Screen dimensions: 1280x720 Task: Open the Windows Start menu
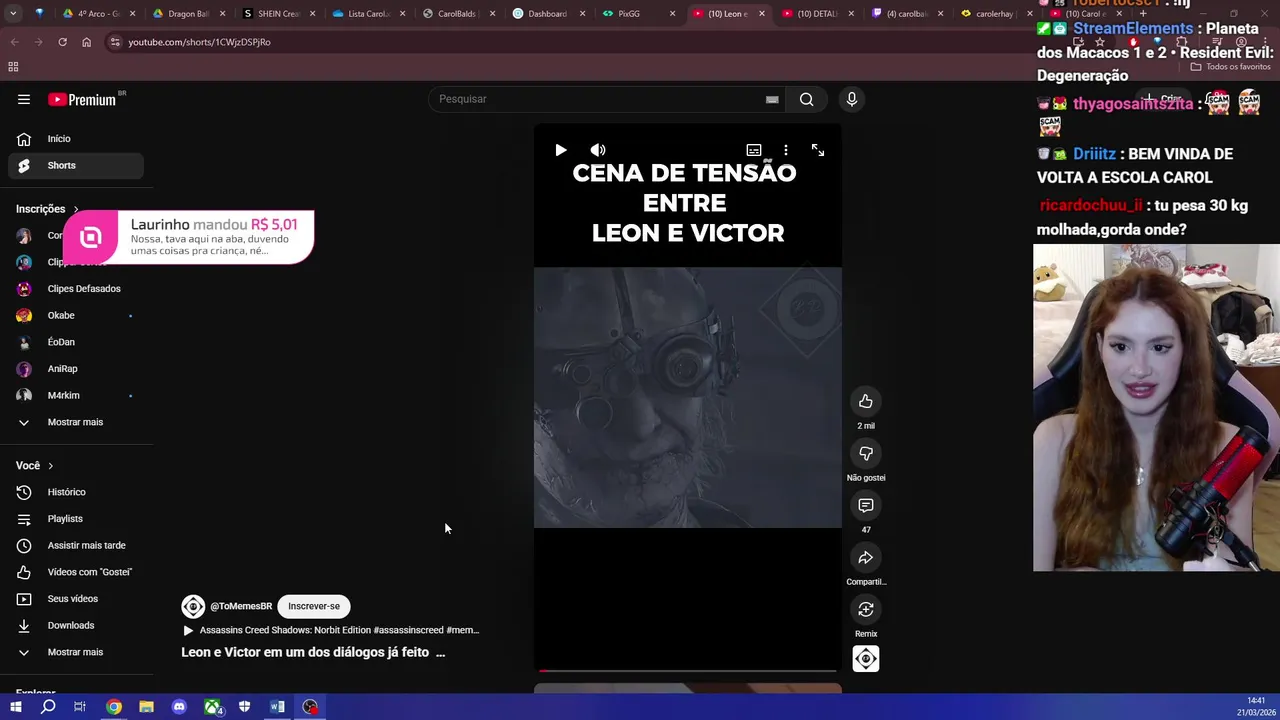[x=15, y=707]
